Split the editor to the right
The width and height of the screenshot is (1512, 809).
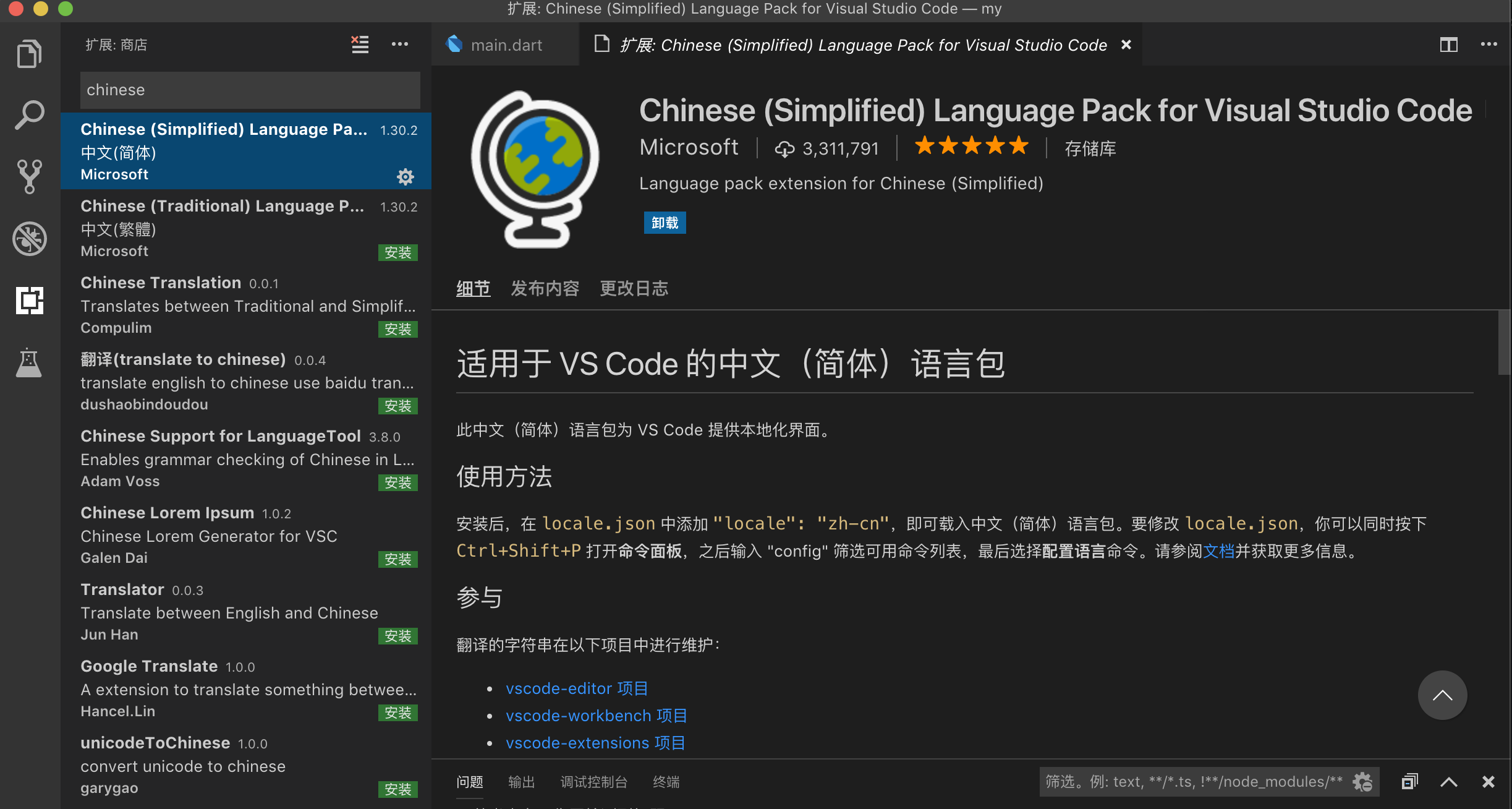(1448, 45)
